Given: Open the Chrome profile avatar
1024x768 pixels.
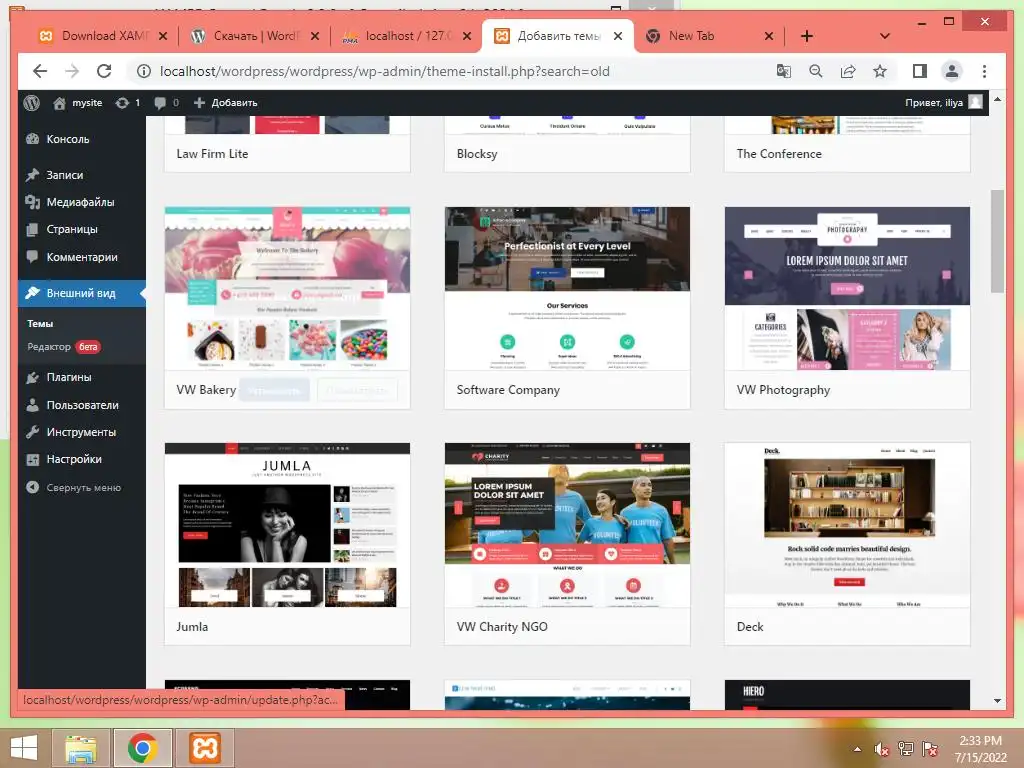Looking at the screenshot, I should pos(952,71).
